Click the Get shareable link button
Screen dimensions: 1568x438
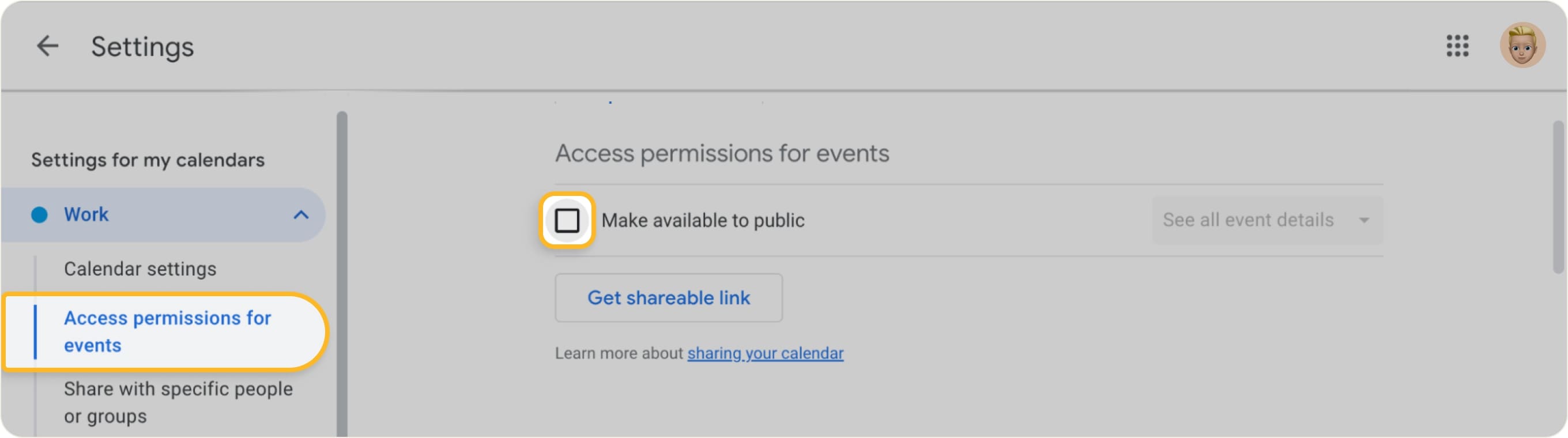668,297
